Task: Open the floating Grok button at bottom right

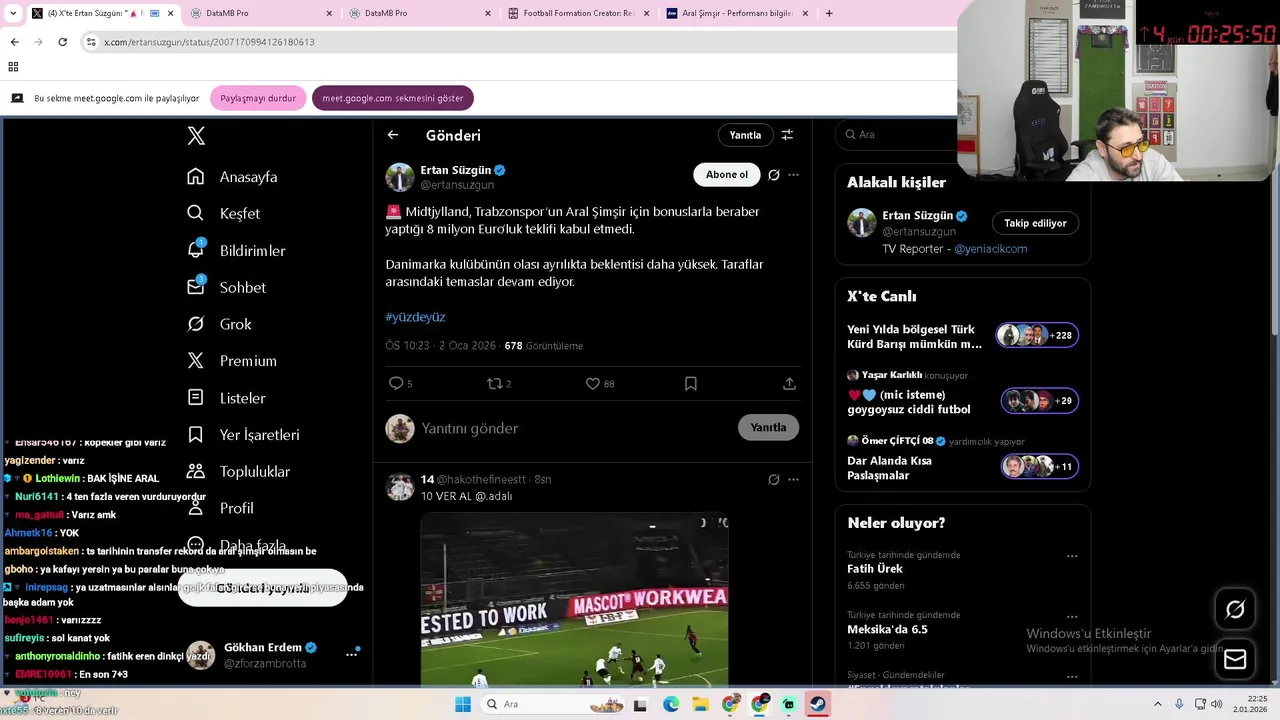Action: (x=1235, y=609)
